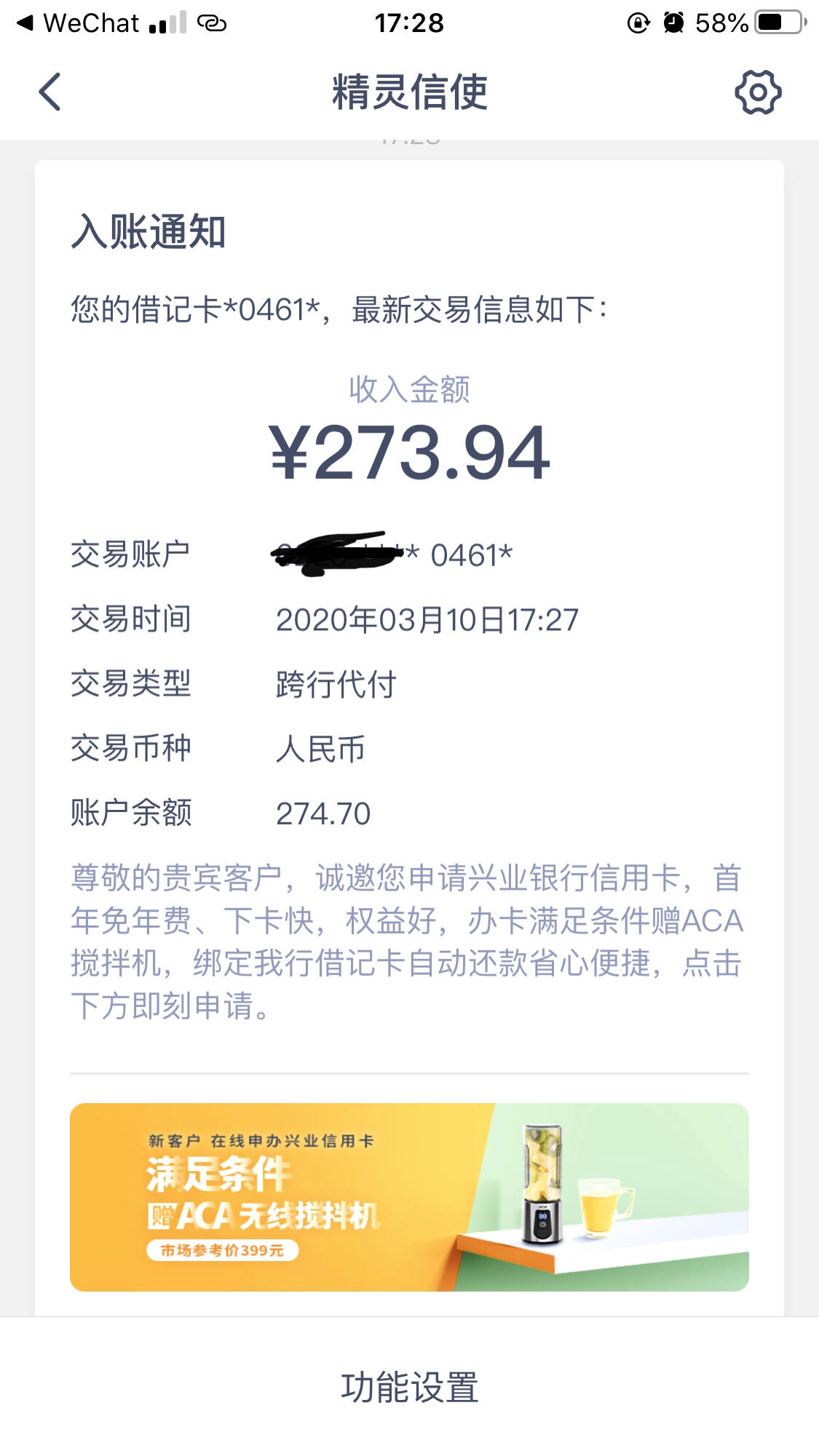Image resolution: width=819 pixels, height=1456 pixels.
Task: Tap the 人民币 currency value
Action: pos(320,749)
